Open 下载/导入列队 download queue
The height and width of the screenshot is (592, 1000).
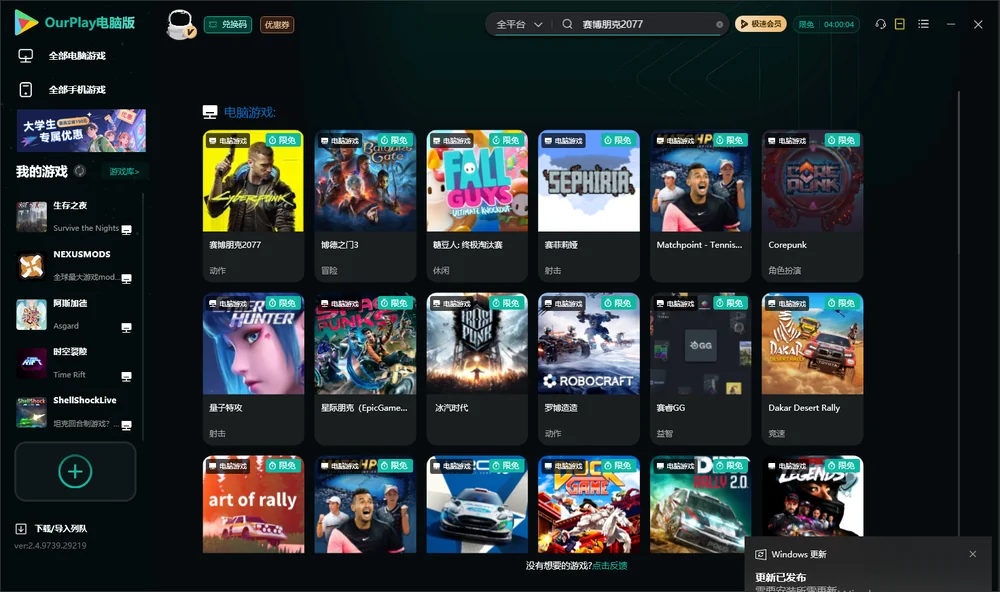61,528
